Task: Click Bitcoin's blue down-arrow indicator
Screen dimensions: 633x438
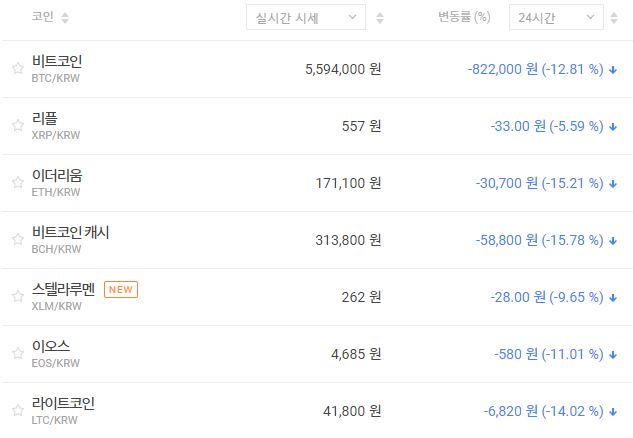Action: (x=613, y=70)
